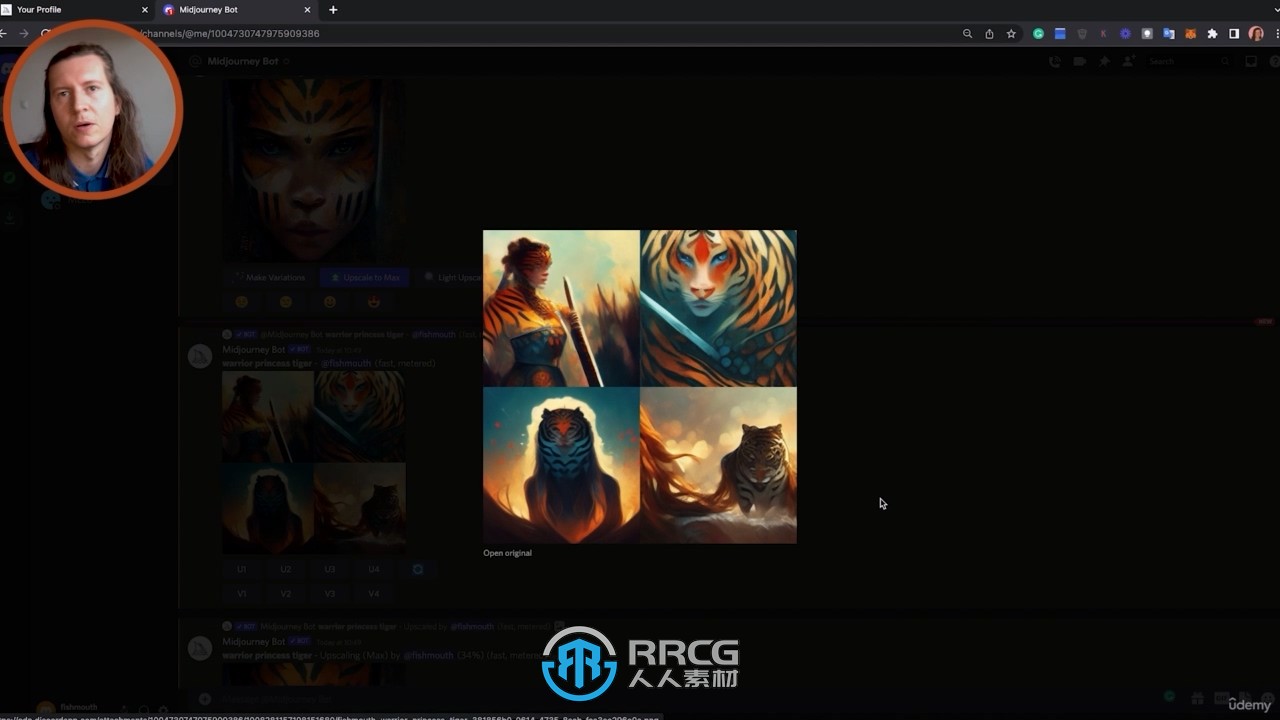Viewport: 1280px width, 720px height.
Task: Click the red K extension icon
Action: [x=1103, y=33]
